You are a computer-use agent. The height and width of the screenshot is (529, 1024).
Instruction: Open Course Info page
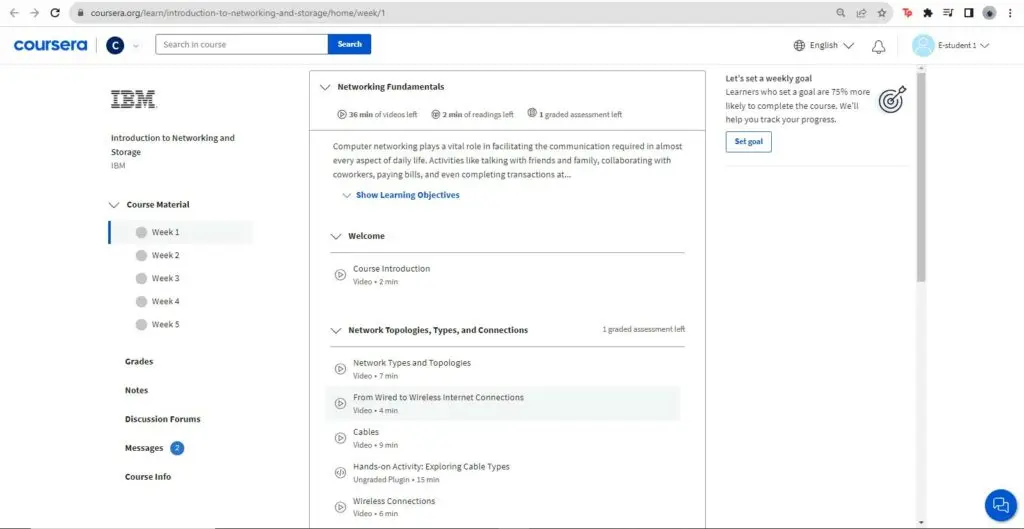148,477
